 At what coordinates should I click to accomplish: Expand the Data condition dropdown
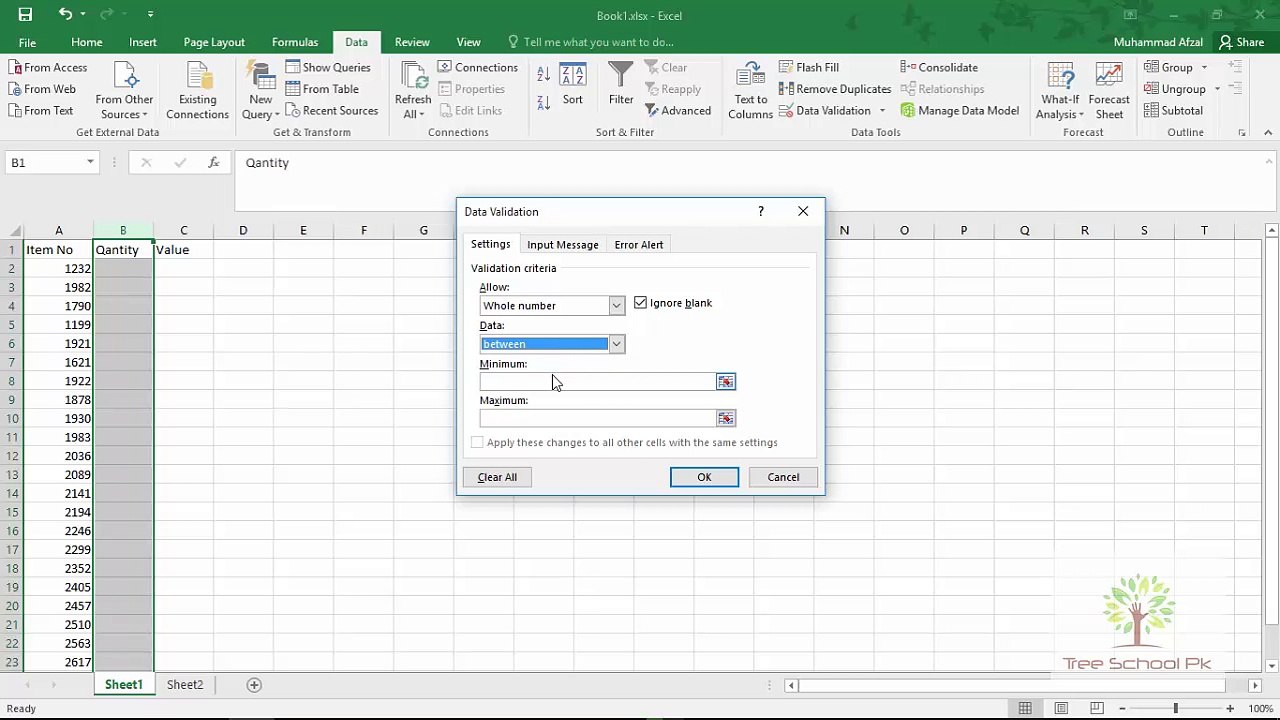coord(616,344)
